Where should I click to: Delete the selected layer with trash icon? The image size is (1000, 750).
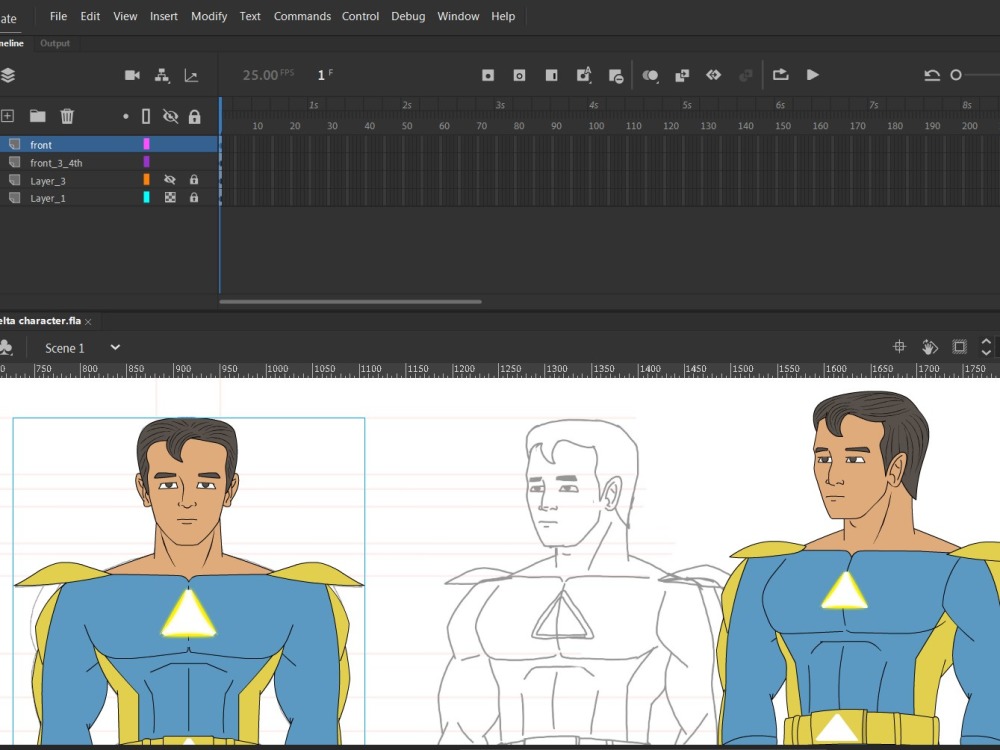click(x=67, y=115)
